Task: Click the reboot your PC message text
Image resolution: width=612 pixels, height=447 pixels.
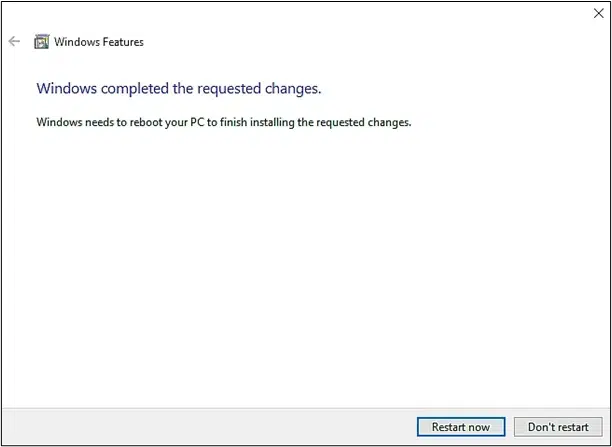Action: click(x=224, y=123)
